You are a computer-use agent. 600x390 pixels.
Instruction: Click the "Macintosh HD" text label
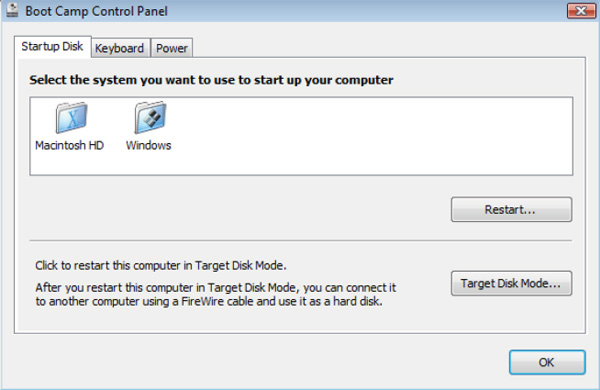[70, 145]
